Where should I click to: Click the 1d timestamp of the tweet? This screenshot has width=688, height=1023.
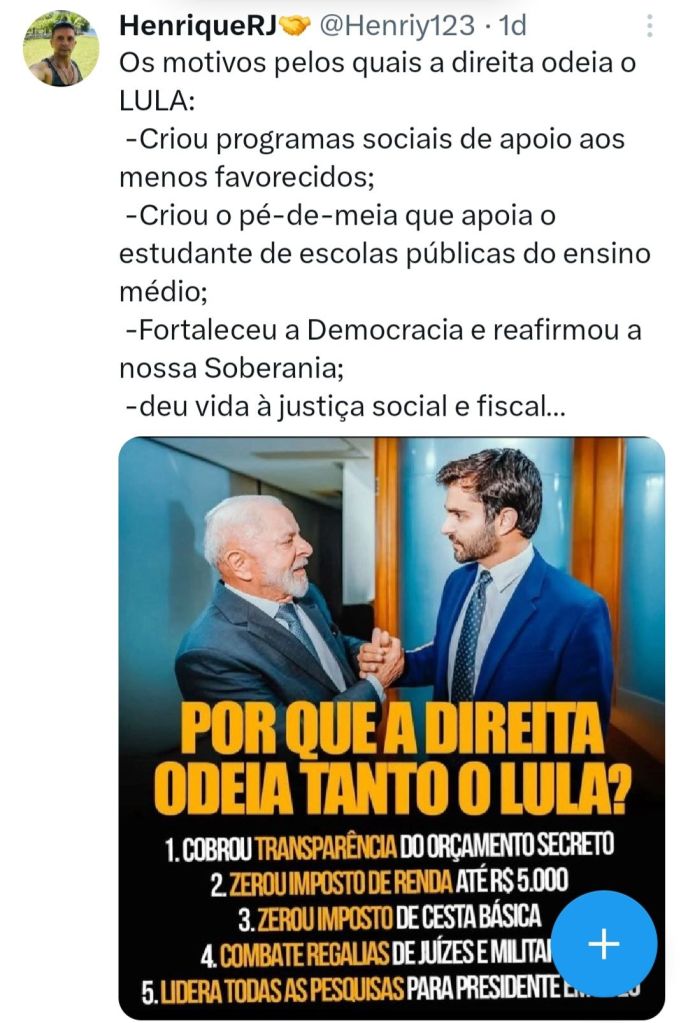point(513,25)
